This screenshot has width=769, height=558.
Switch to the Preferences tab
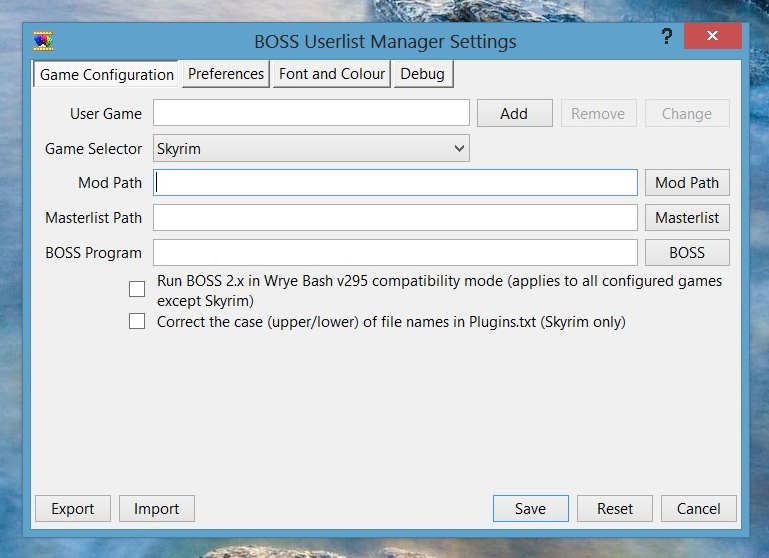[x=226, y=74]
